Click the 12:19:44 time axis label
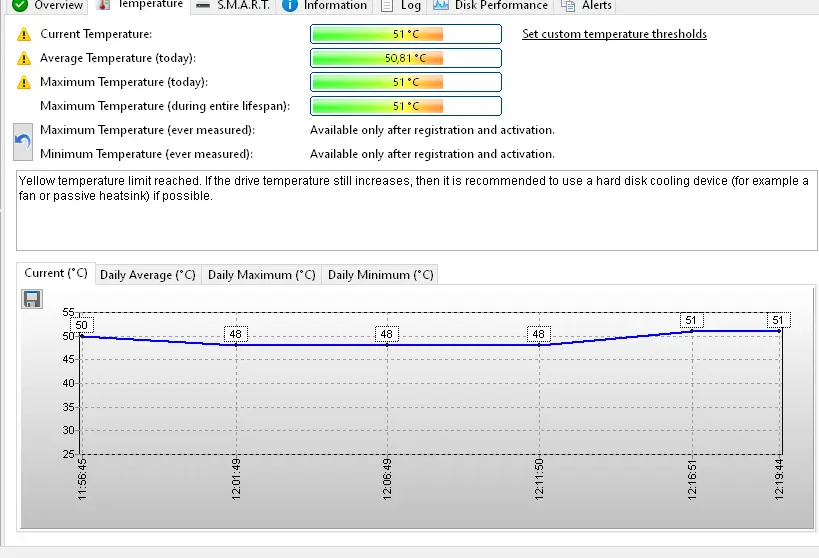The image size is (819, 558). point(779,479)
